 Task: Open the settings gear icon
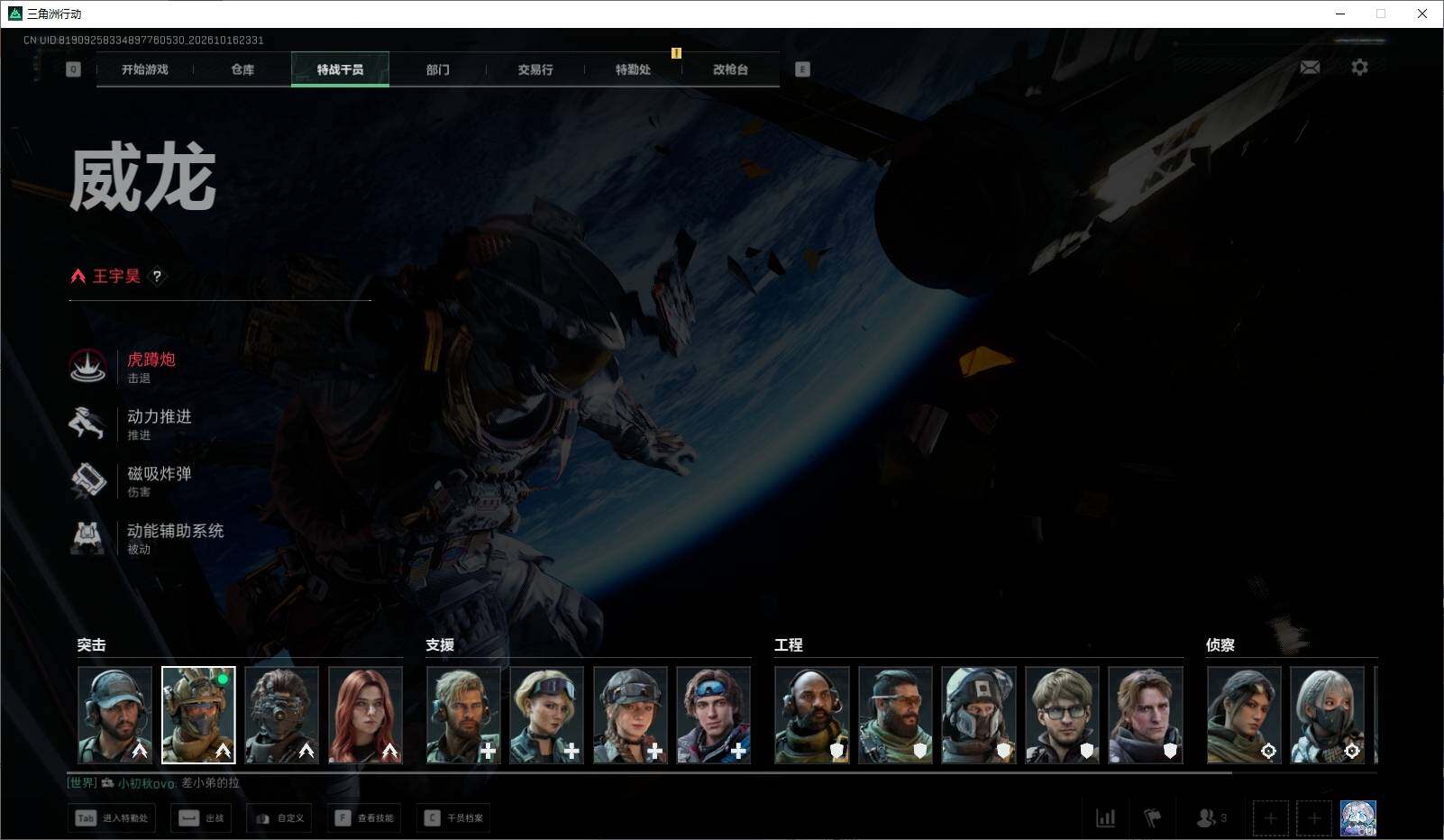click(x=1359, y=68)
